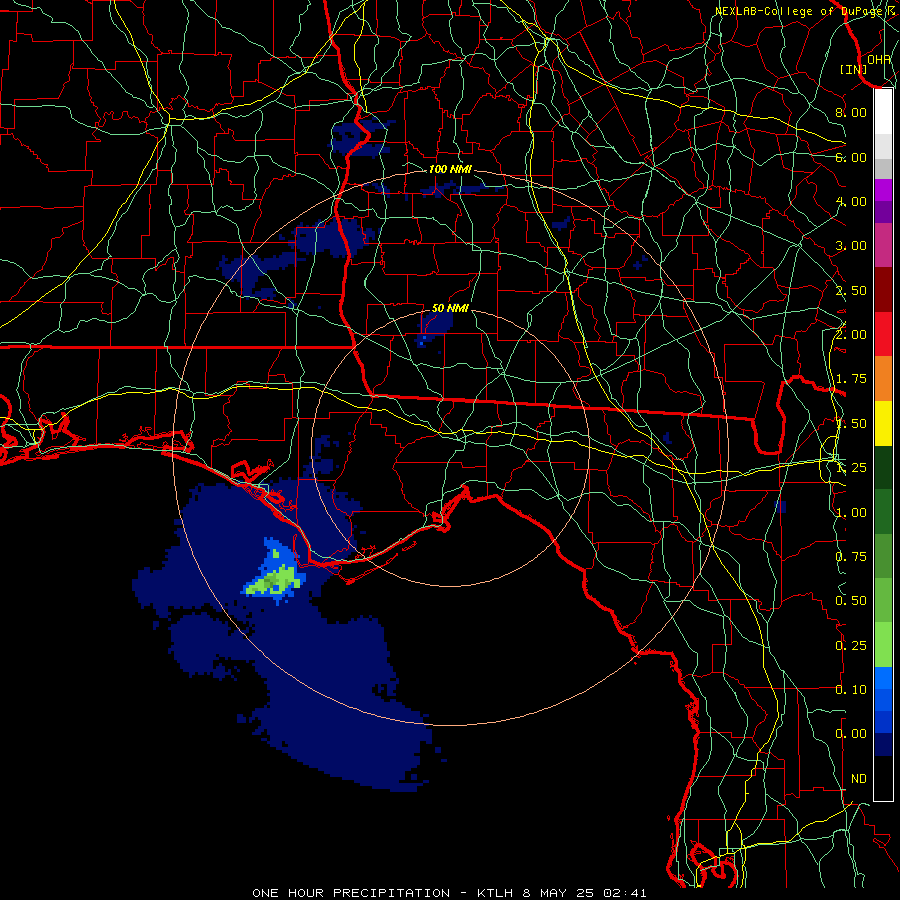Select the dark red legend swatch
The width and height of the screenshot is (900, 900).
883,290
